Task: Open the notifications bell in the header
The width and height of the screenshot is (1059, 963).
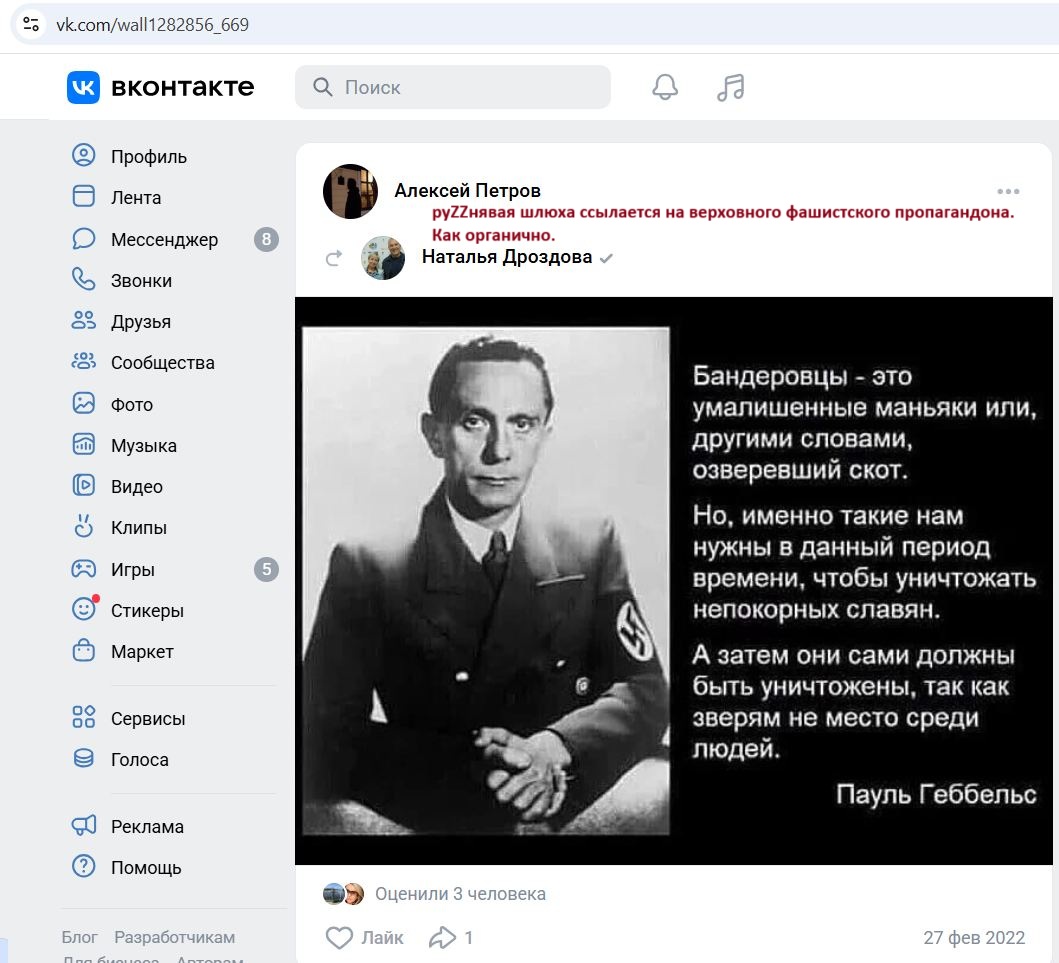Action: (x=665, y=88)
